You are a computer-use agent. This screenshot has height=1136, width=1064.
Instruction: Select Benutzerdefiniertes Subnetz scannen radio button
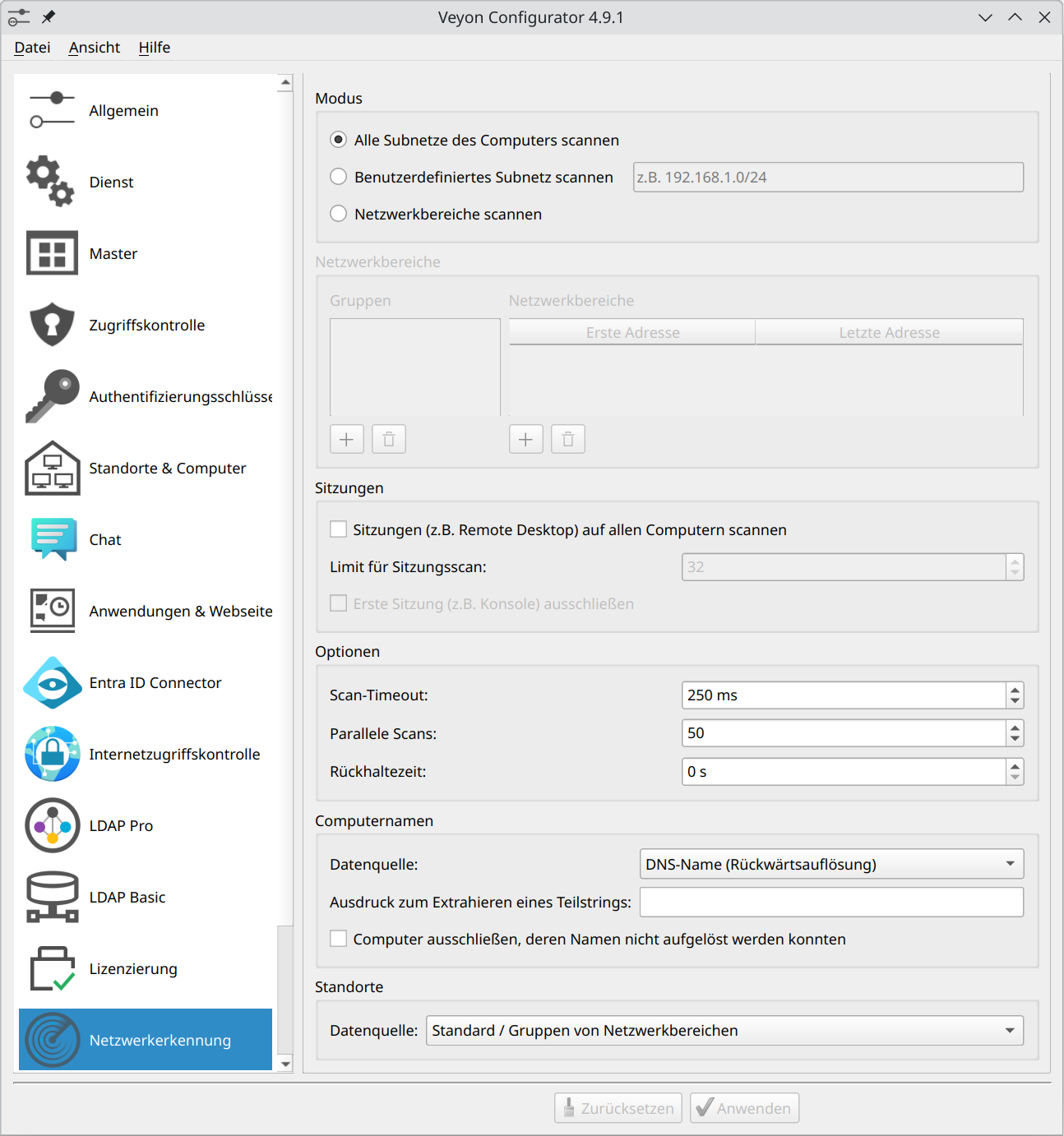tap(338, 177)
